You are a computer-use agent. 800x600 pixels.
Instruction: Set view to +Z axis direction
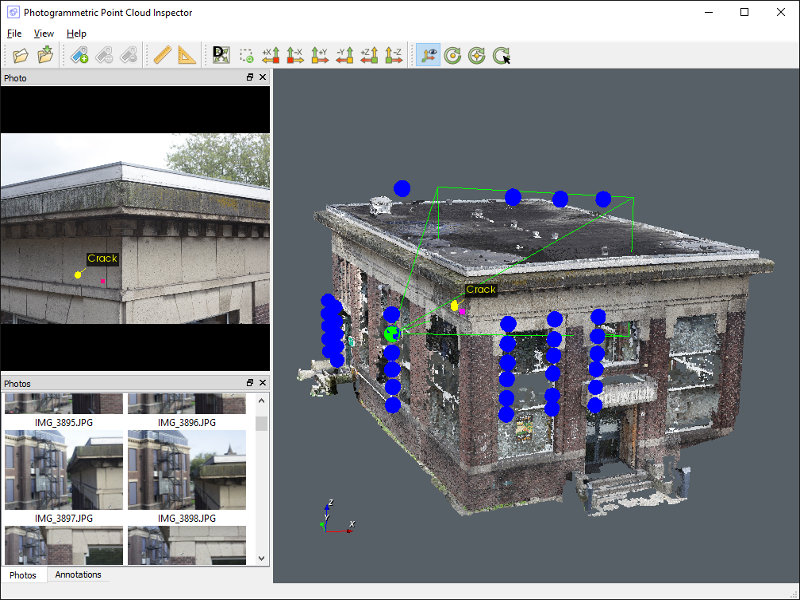click(369, 55)
